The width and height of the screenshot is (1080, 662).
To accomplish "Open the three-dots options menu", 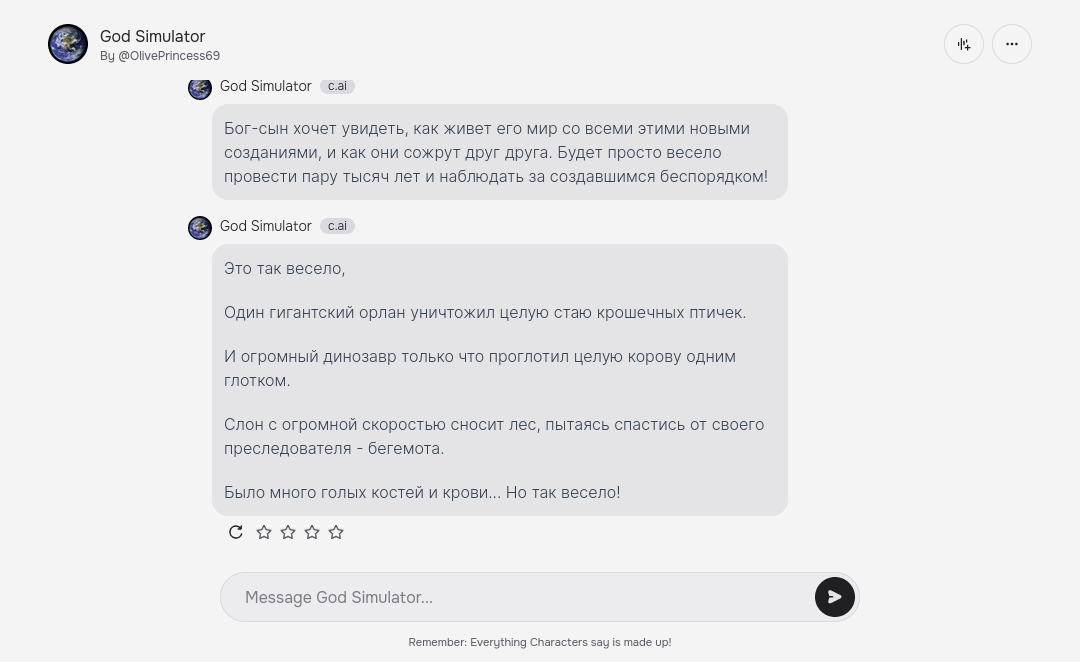I will (1012, 44).
